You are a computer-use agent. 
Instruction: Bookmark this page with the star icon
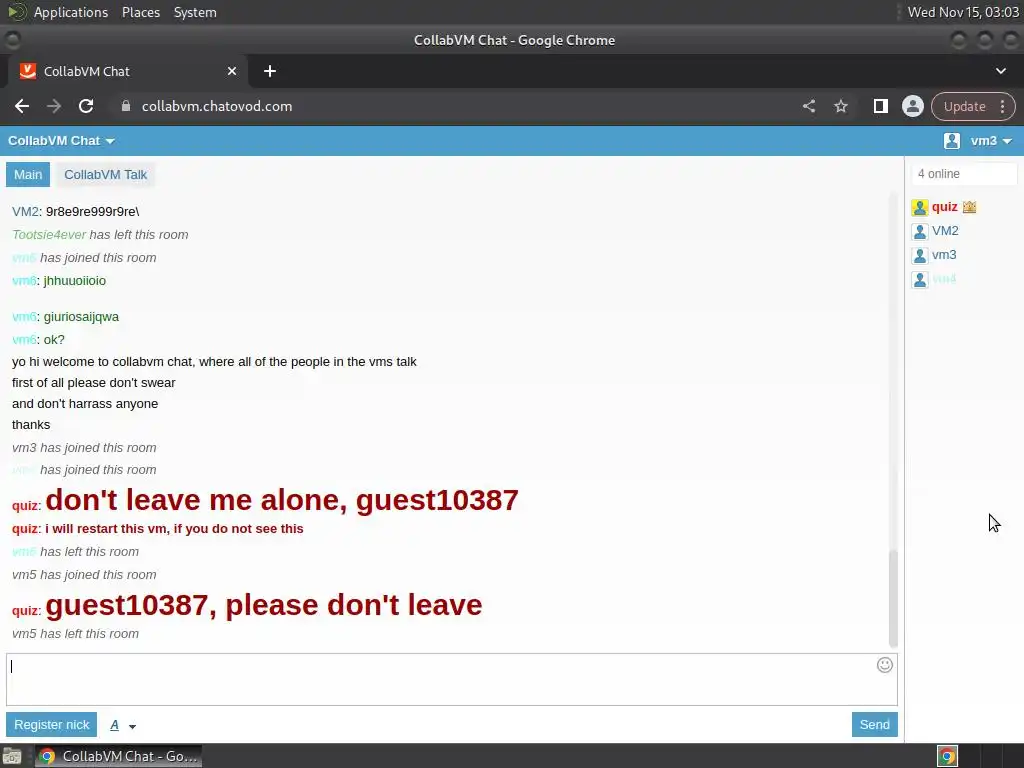point(841,106)
